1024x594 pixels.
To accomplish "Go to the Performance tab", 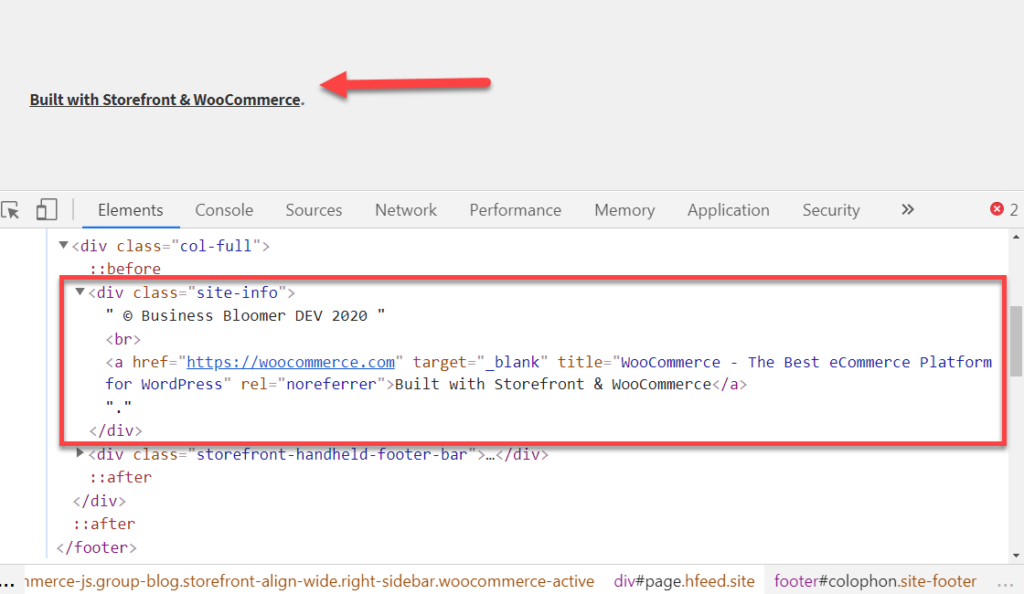I will (515, 210).
